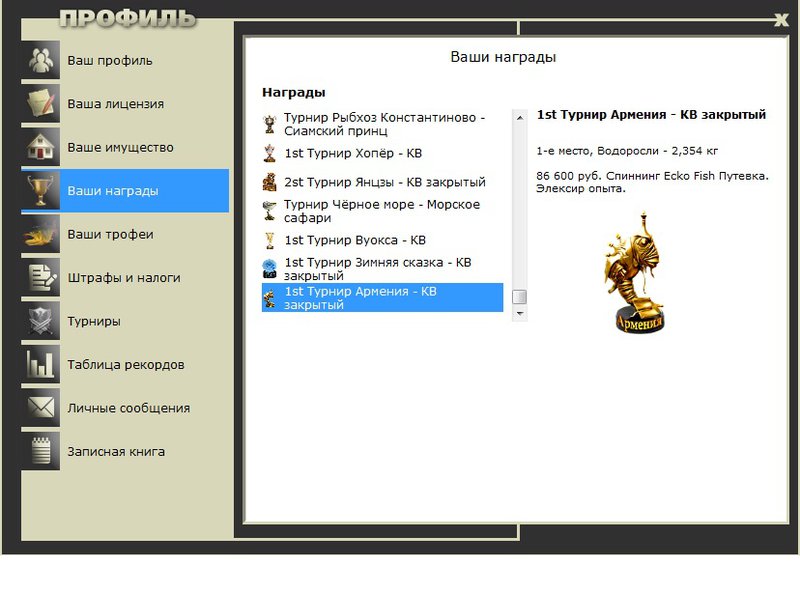Click the golden fish icon beside Ваши трофеи

[x=41, y=234]
